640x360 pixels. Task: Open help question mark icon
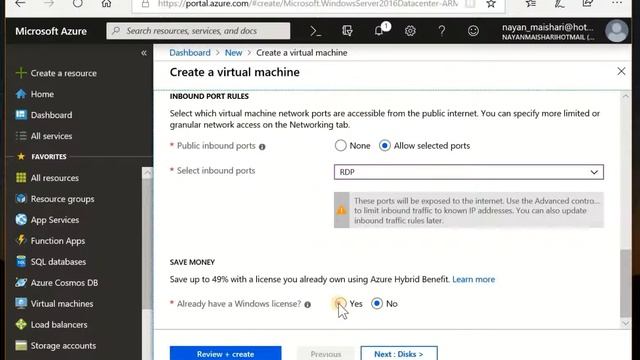[442, 31]
